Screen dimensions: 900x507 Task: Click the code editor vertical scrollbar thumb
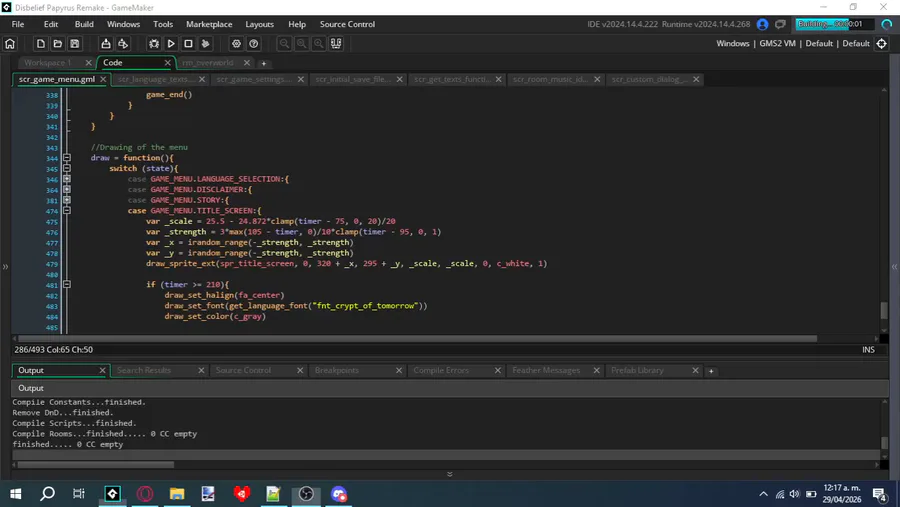(x=884, y=310)
